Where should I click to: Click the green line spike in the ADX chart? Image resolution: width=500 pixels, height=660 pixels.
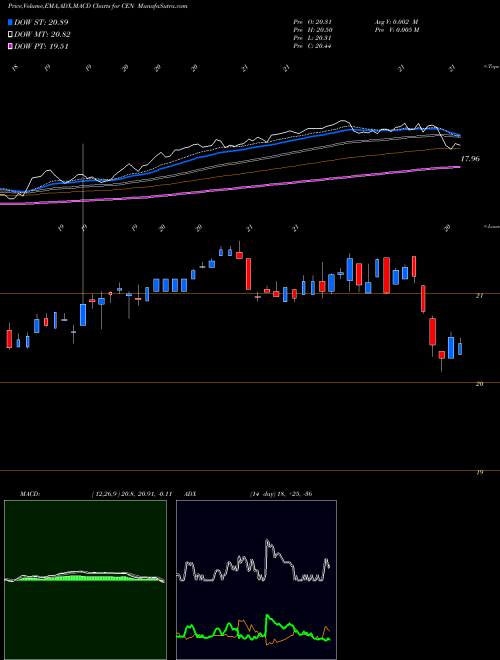[x=267, y=617]
